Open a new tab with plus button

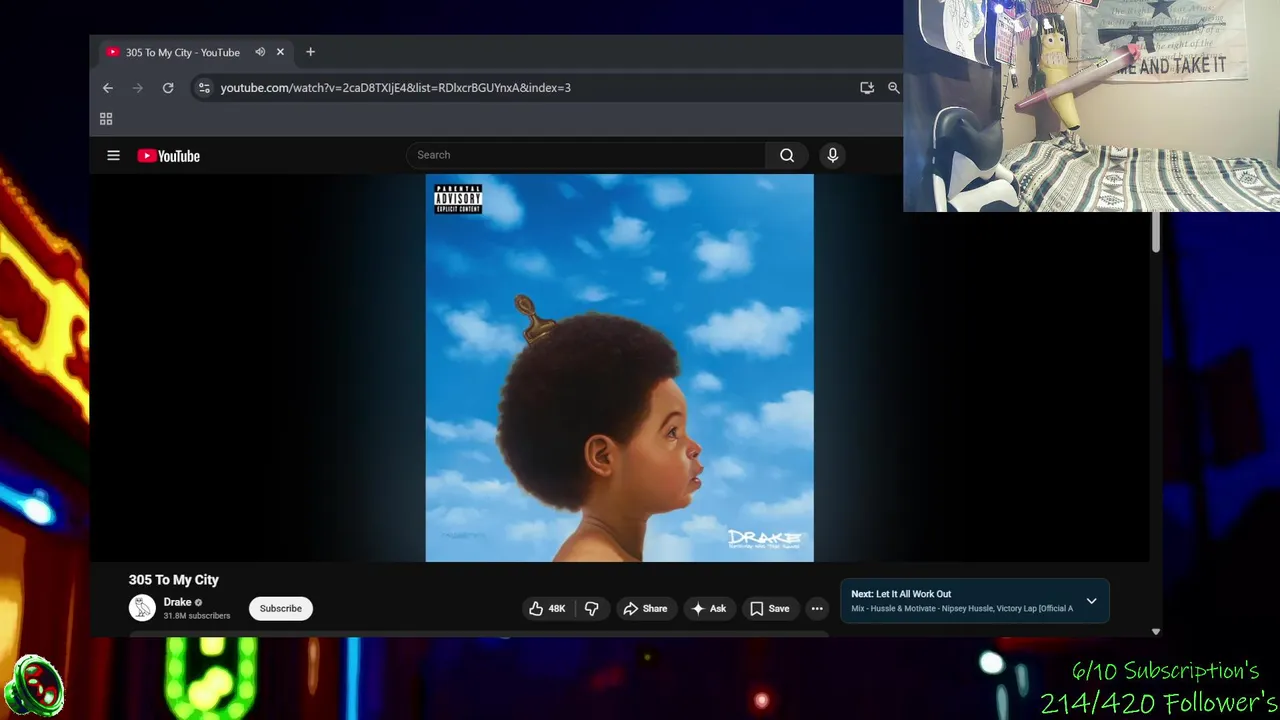(310, 52)
